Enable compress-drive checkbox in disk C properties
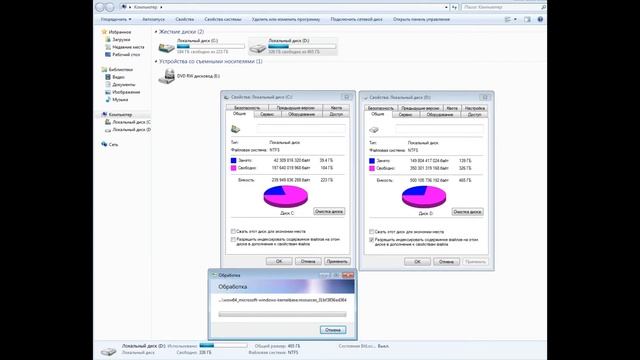 pyautogui.click(x=233, y=231)
